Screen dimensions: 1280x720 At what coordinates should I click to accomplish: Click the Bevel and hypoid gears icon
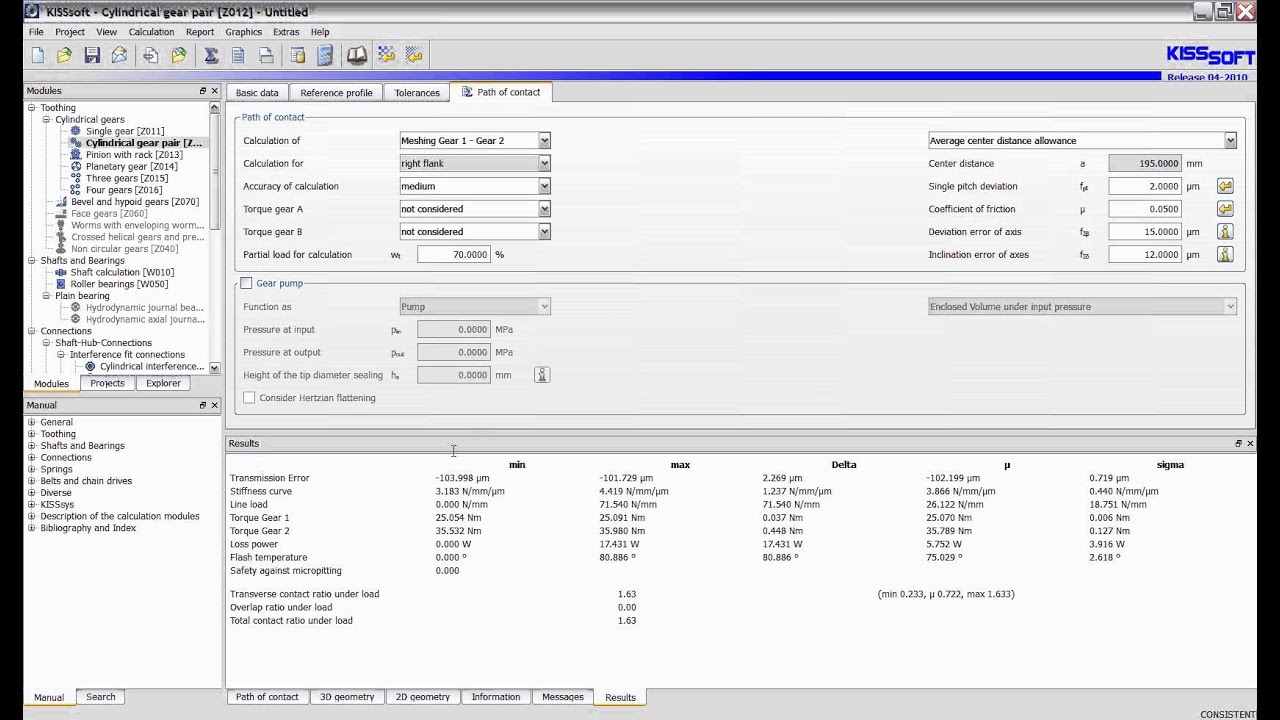(x=61, y=202)
